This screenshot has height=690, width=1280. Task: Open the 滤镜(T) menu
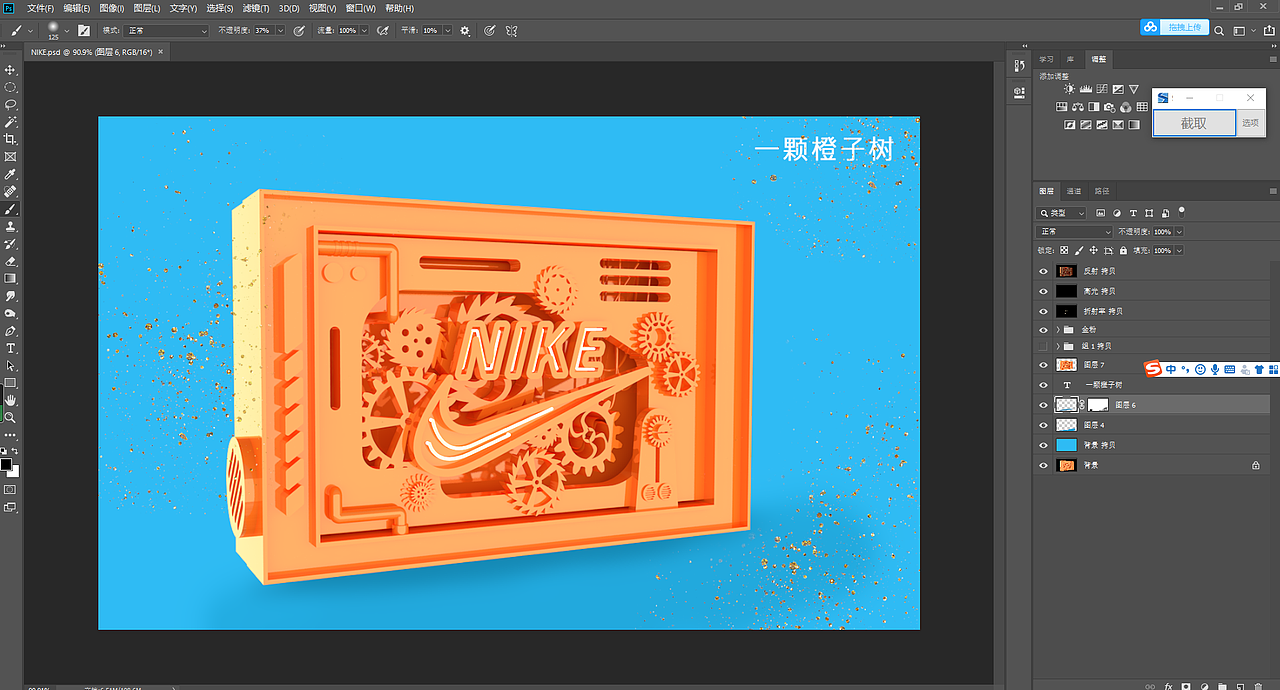[x=256, y=8]
